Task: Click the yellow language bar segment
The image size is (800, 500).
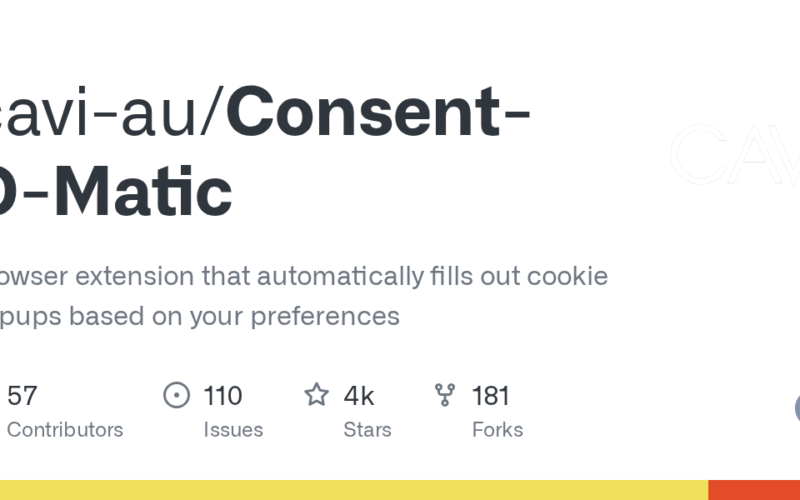Action: coord(350,490)
